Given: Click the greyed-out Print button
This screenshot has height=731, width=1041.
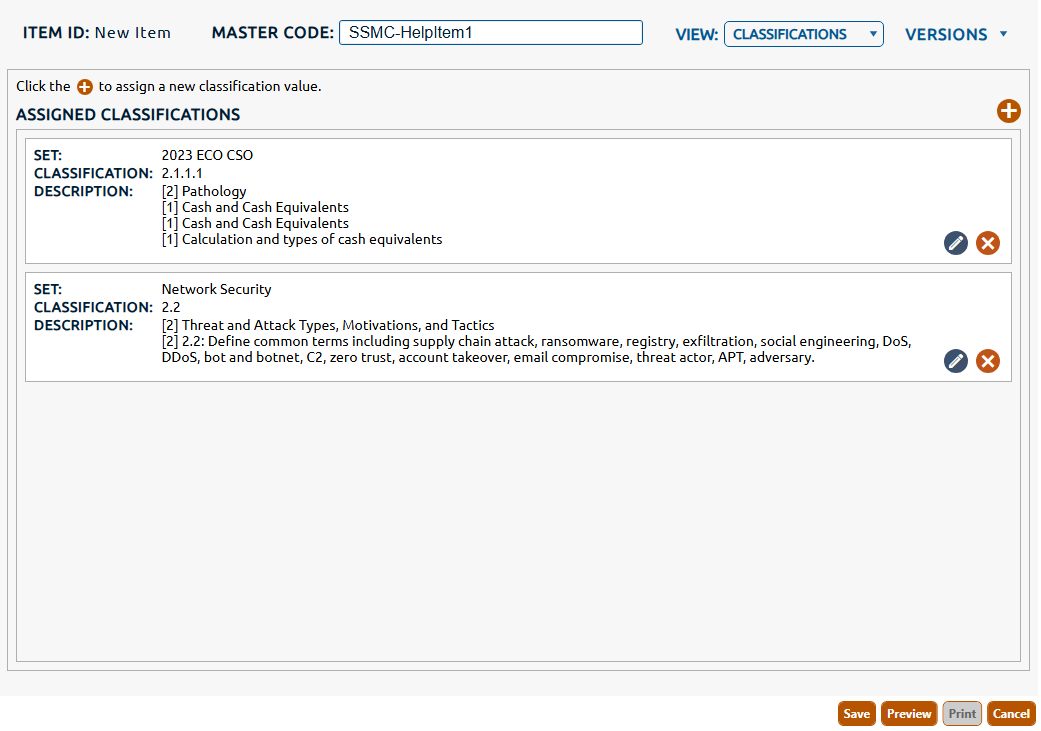Looking at the screenshot, I should pos(962,713).
